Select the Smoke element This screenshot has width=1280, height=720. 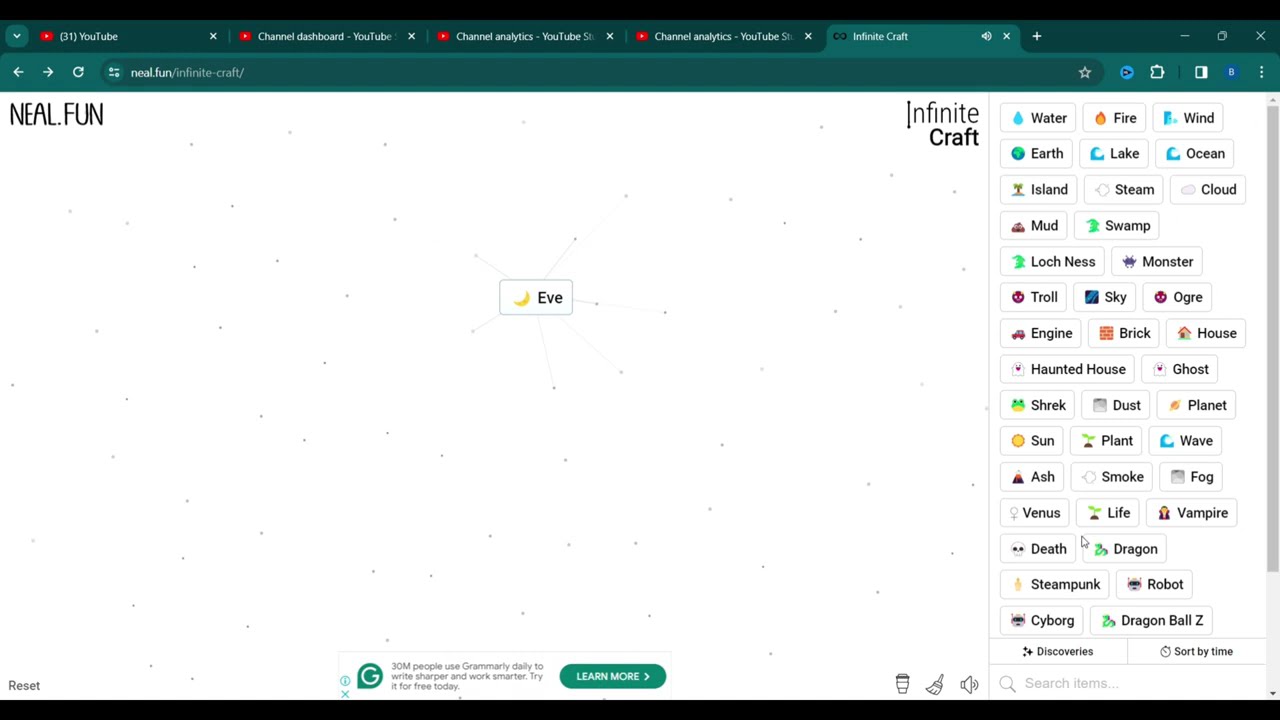[1112, 477]
